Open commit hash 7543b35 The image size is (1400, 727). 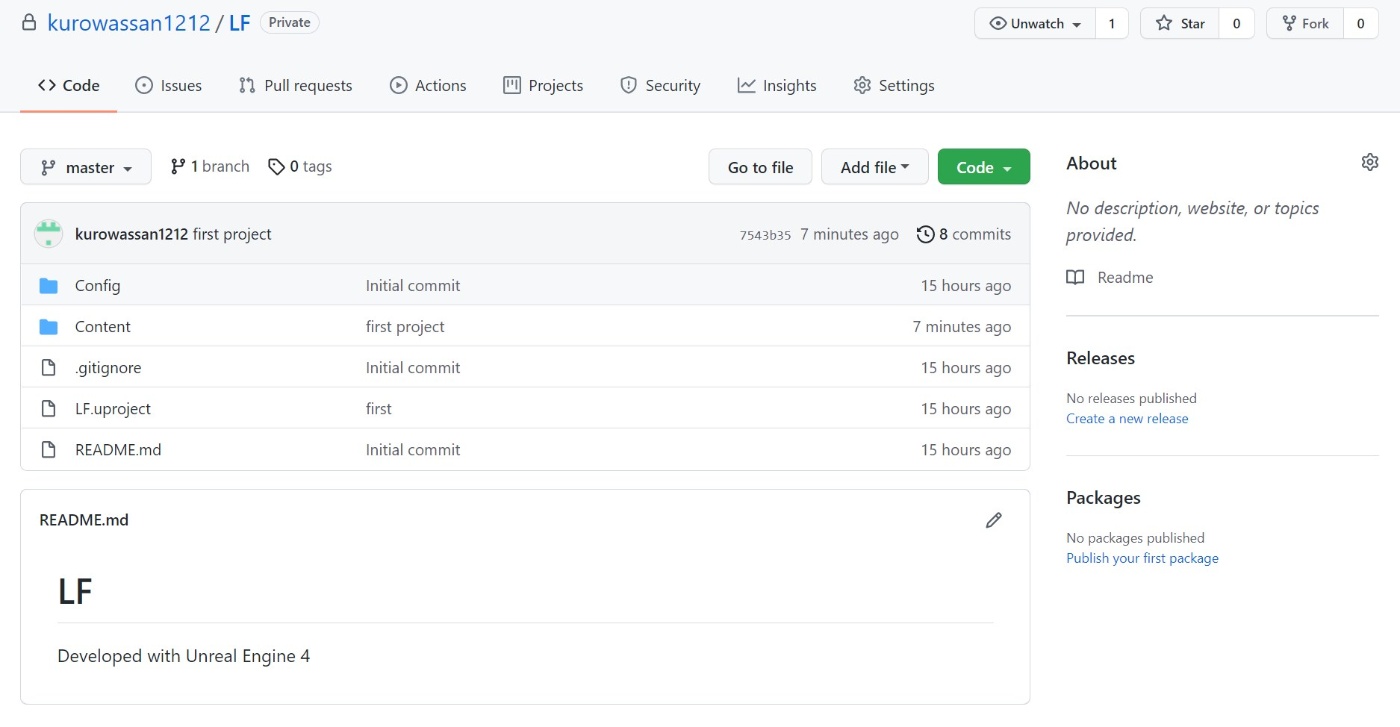coord(765,235)
